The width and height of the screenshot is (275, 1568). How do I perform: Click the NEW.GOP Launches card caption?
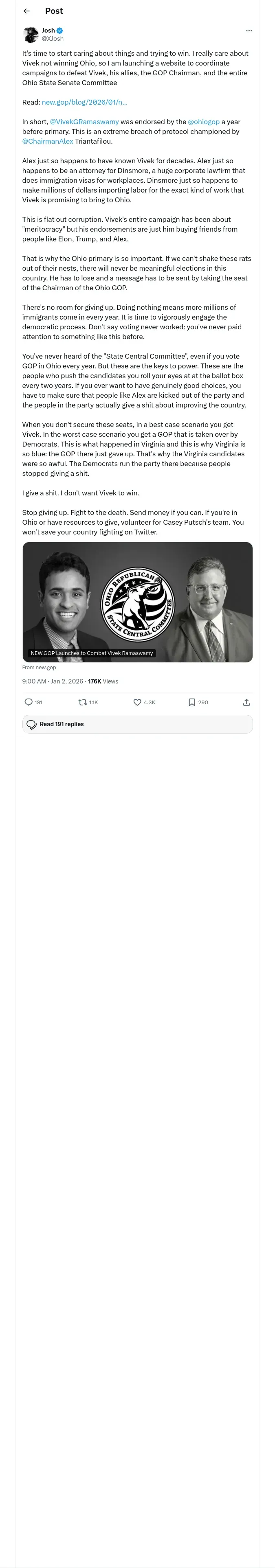(x=92, y=653)
